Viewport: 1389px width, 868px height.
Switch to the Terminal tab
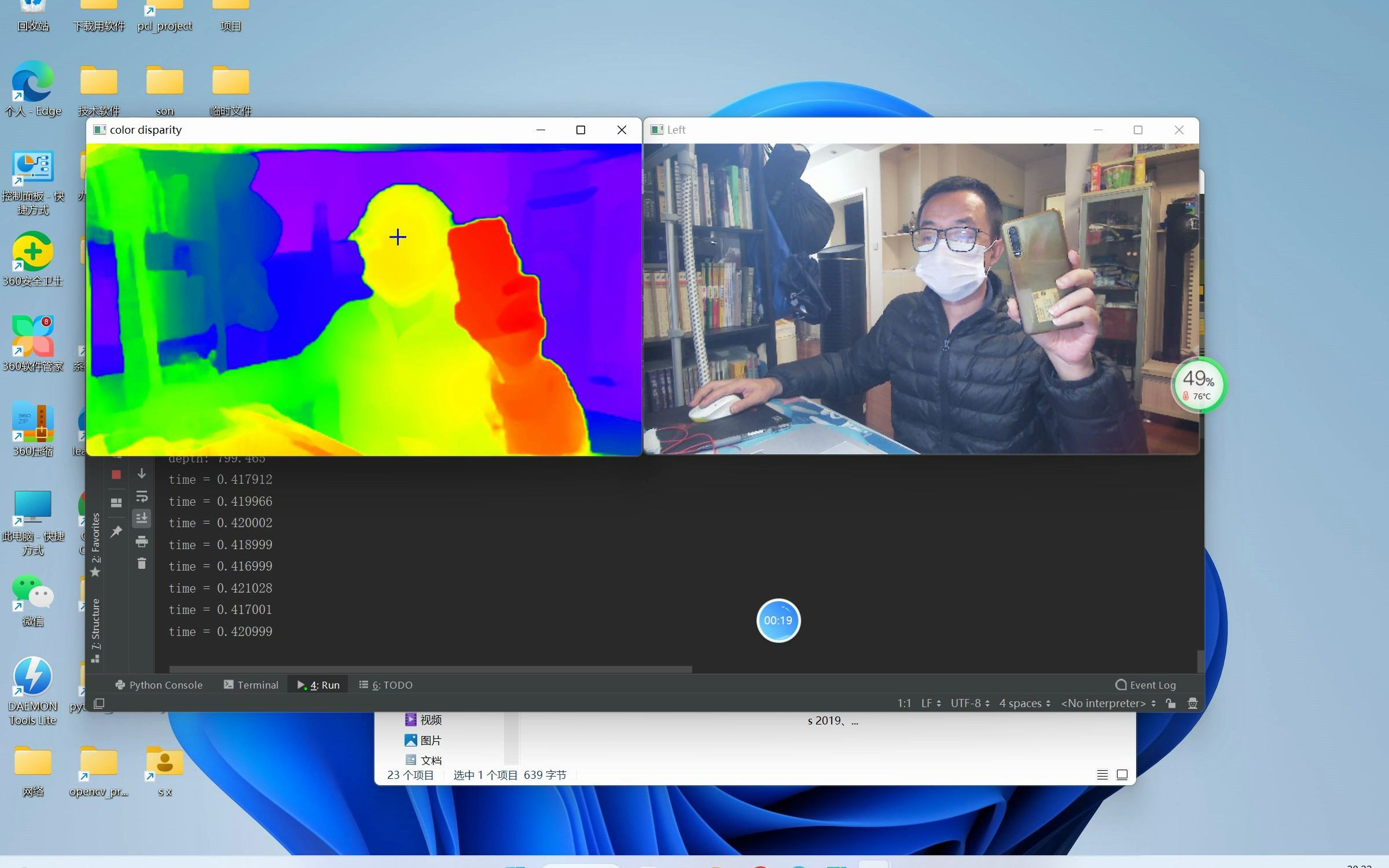[x=251, y=685]
